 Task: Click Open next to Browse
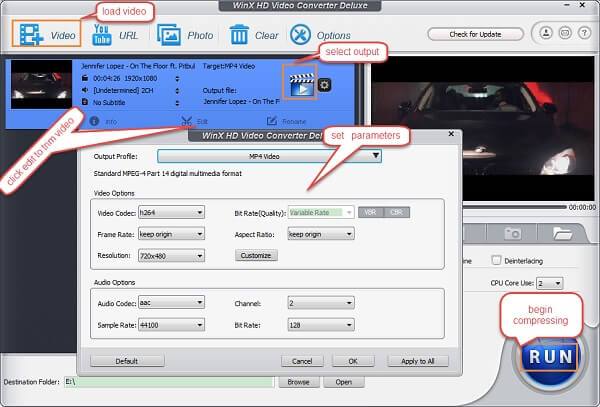(x=344, y=382)
